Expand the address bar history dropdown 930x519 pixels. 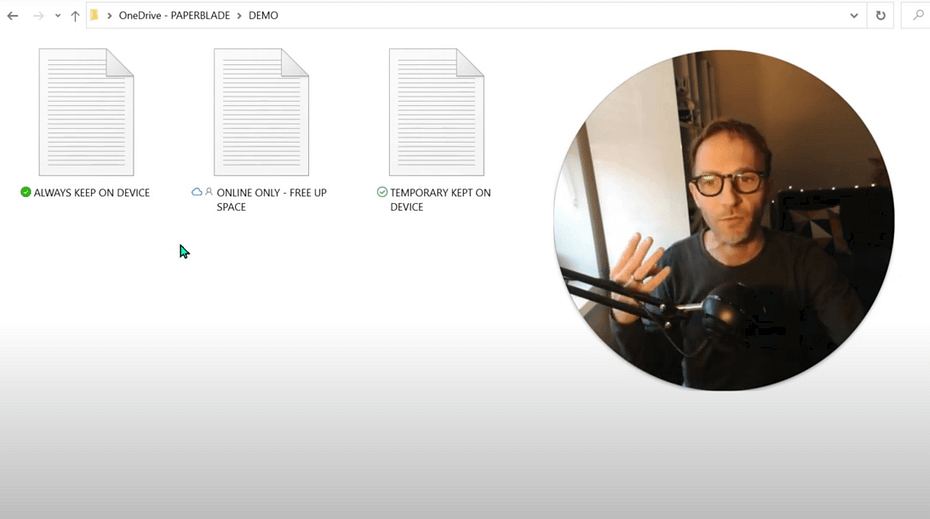[854, 16]
